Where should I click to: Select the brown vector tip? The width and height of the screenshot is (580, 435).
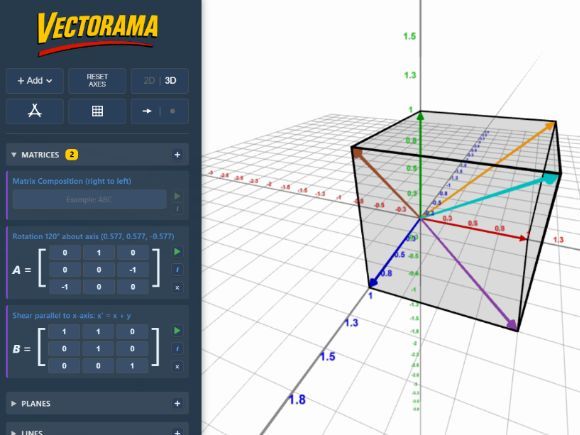pyautogui.click(x=357, y=152)
